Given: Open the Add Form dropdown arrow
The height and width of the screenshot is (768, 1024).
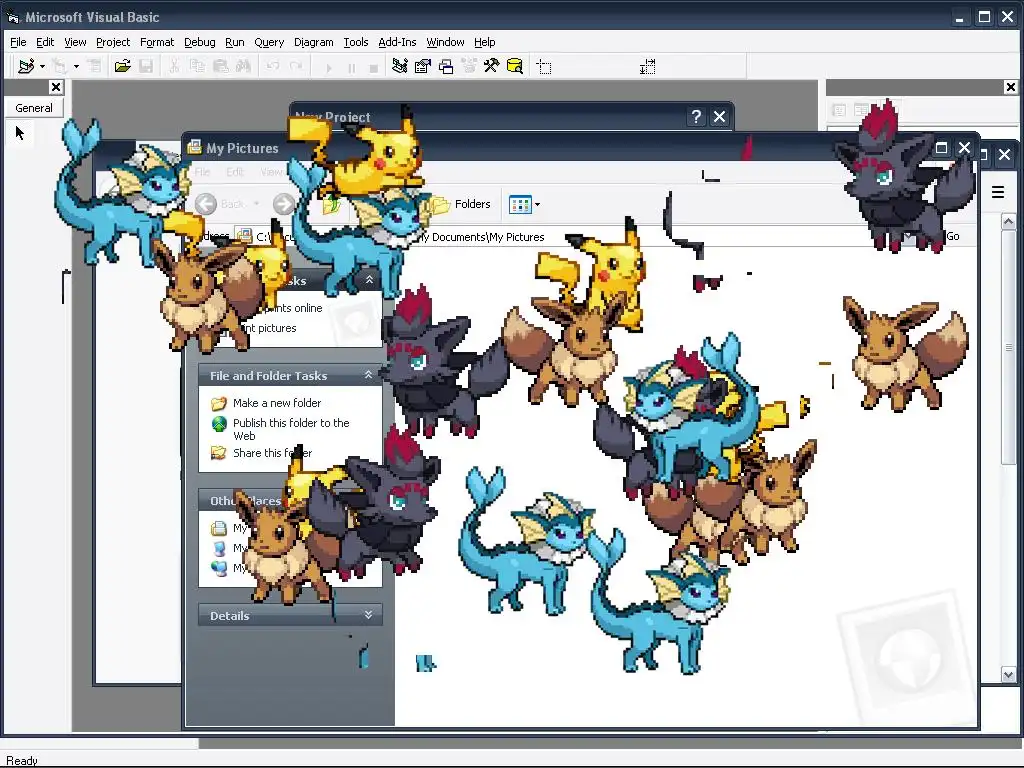Looking at the screenshot, I should pos(76,66).
